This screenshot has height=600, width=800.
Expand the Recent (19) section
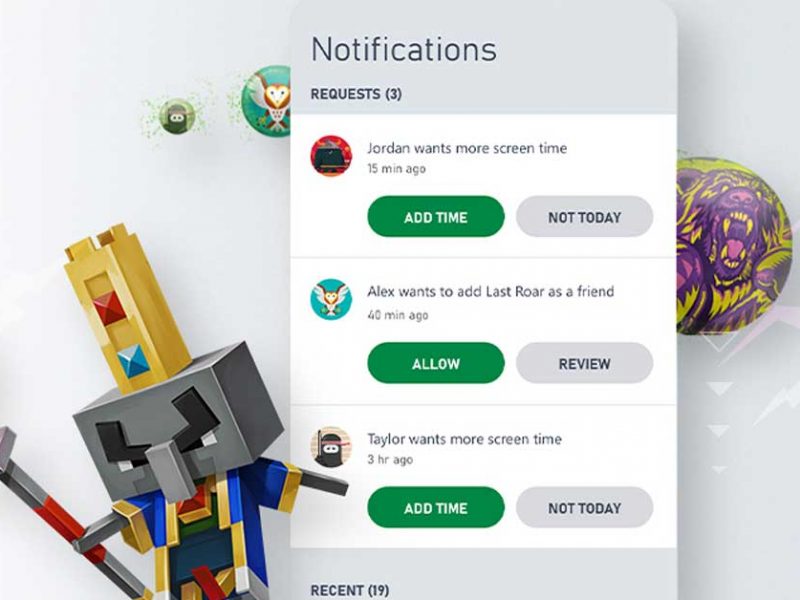[349, 590]
